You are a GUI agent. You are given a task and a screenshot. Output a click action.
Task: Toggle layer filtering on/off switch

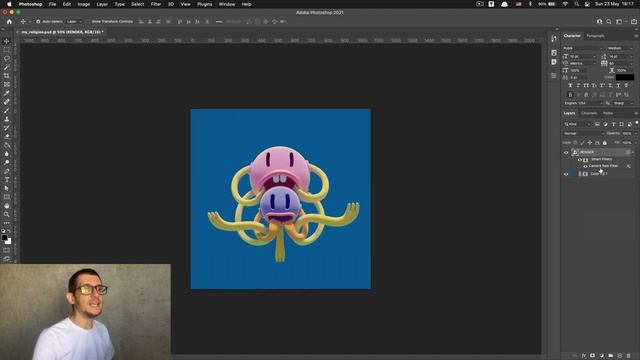[x=636, y=123]
